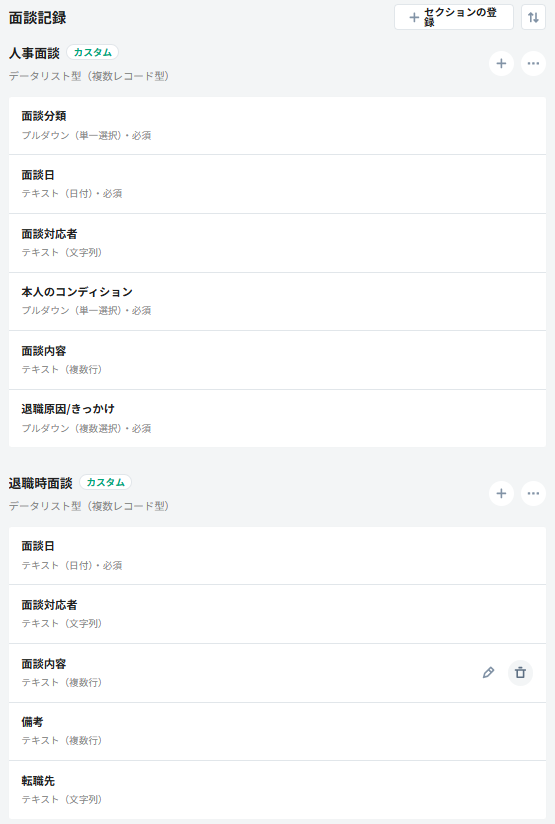Add a field to 退職時面談 section

click(x=501, y=493)
